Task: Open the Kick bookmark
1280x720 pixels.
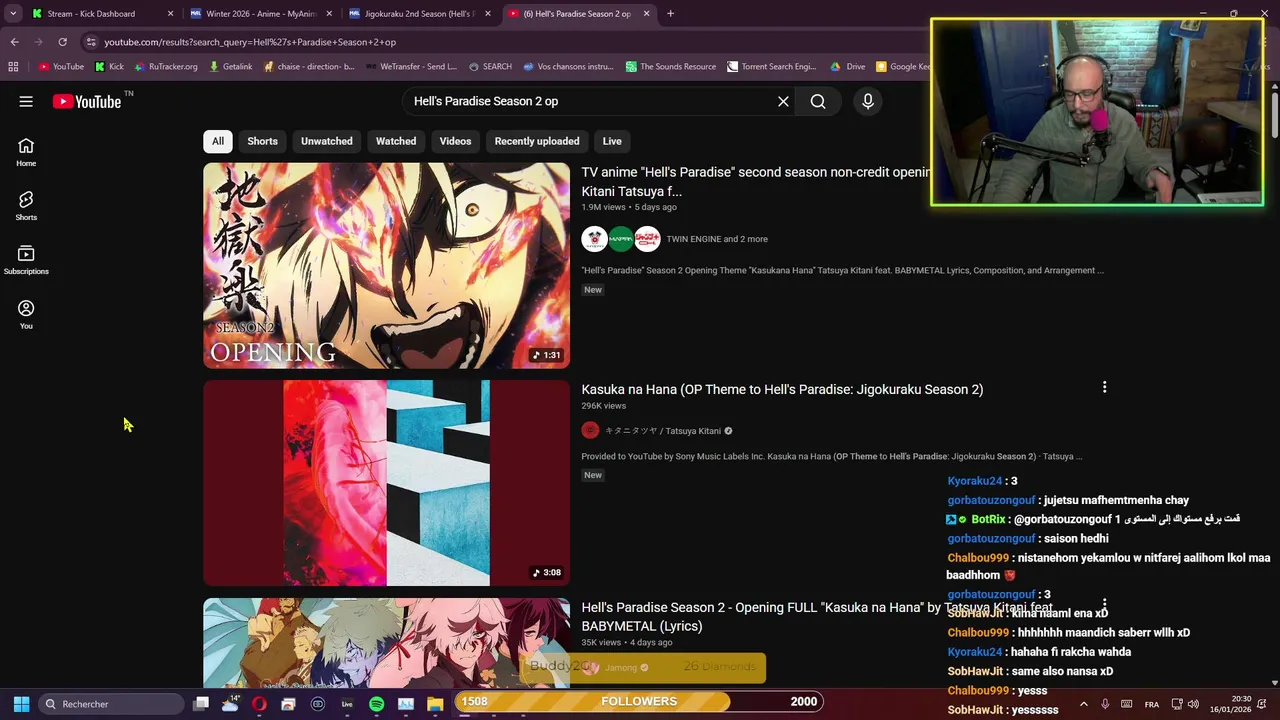Action: coord(109,67)
